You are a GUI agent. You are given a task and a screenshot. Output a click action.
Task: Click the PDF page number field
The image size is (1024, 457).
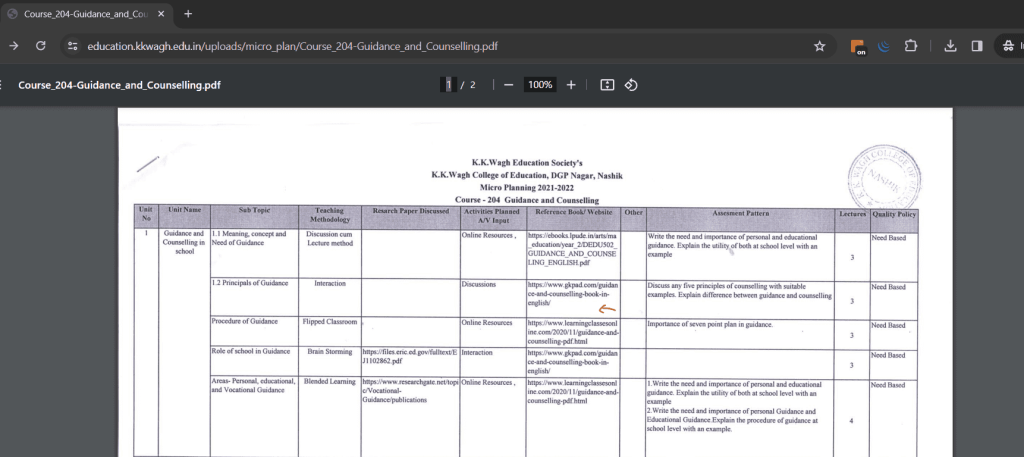coord(449,85)
